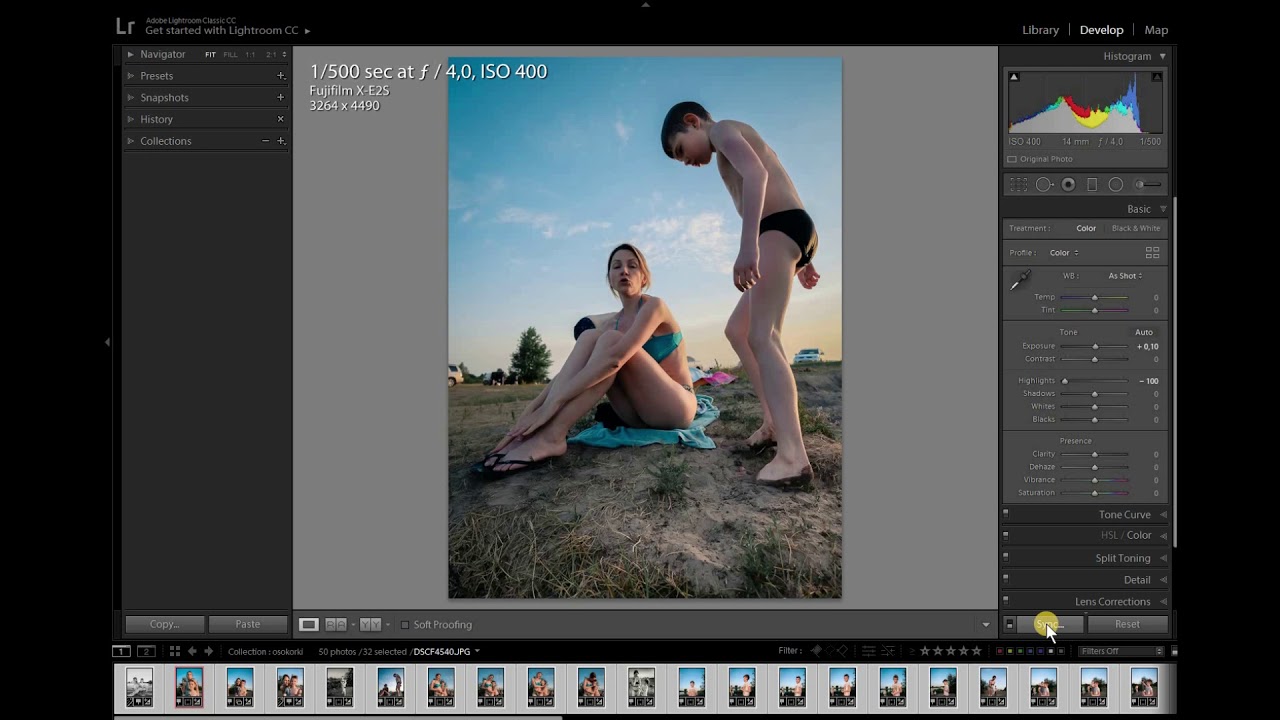Screen dimensions: 1280x720
Task: Add a new preset with plus icon
Action: point(281,76)
